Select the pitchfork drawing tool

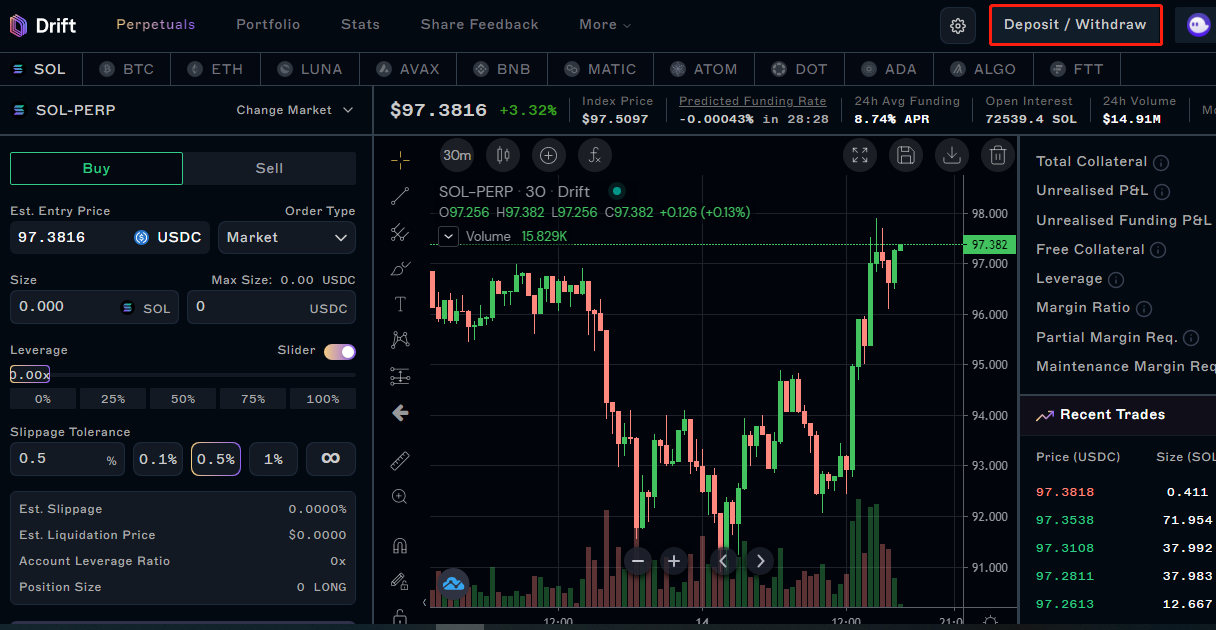[400, 233]
